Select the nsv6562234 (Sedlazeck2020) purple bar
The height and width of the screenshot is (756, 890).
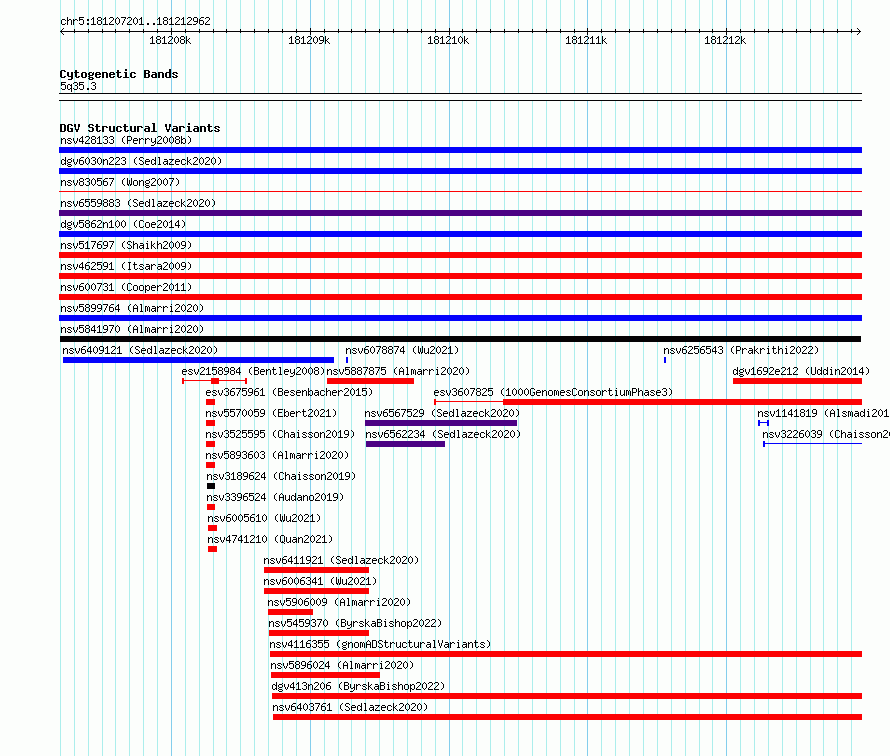pos(405,444)
